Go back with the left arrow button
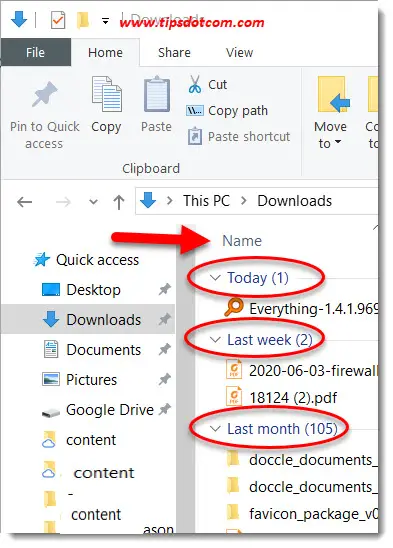This screenshot has width=393, height=548. click(x=24, y=202)
